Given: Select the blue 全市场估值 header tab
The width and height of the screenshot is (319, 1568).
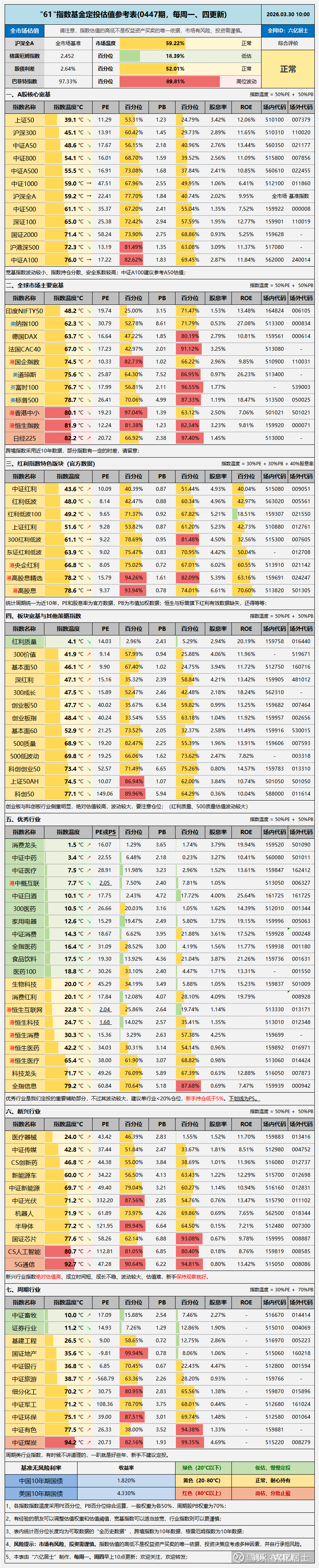Looking at the screenshot, I should click(x=24, y=30).
